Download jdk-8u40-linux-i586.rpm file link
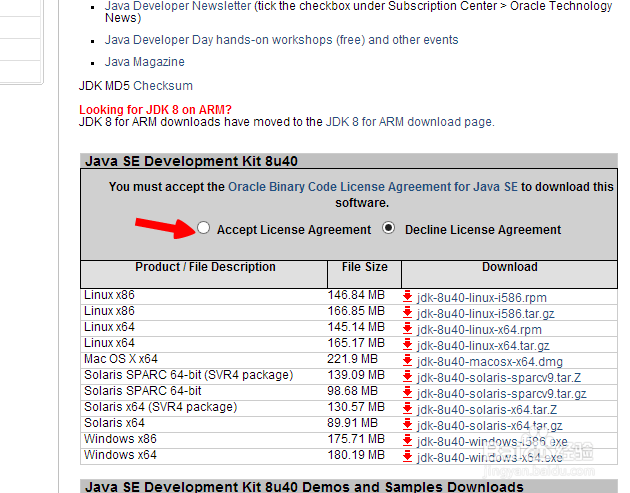 (x=482, y=298)
